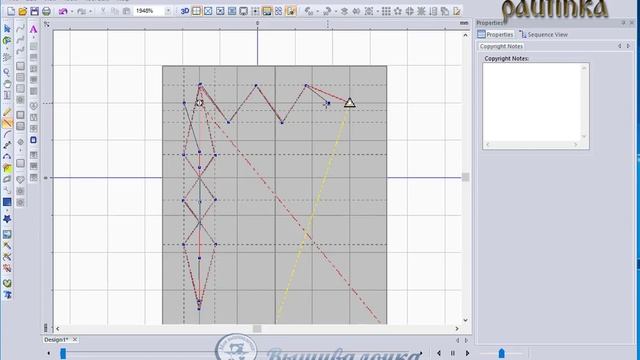The width and height of the screenshot is (640, 360).
Task: Click the horizontal scrollbar thumb below canvas
Action: click(x=257, y=329)
